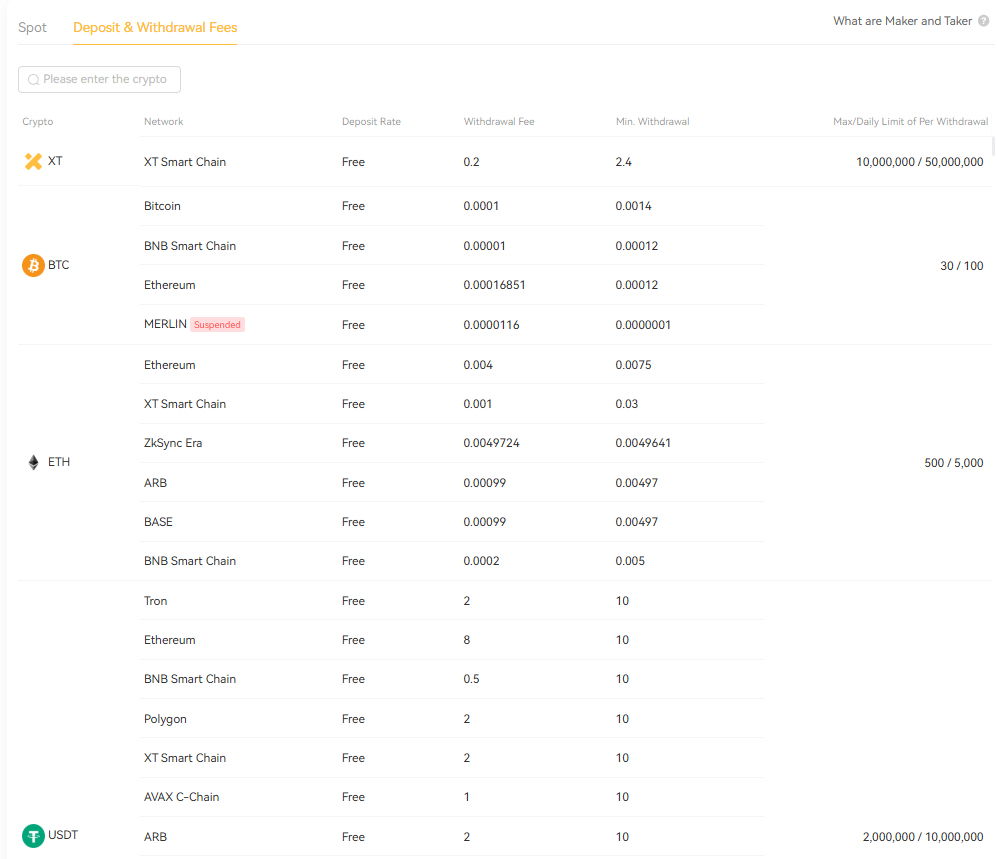The height and width of the screenshot is (859, 997).
Task: Click min withdrawal 0.03 value
Action: pyautogui.click(x=626, y=404)
